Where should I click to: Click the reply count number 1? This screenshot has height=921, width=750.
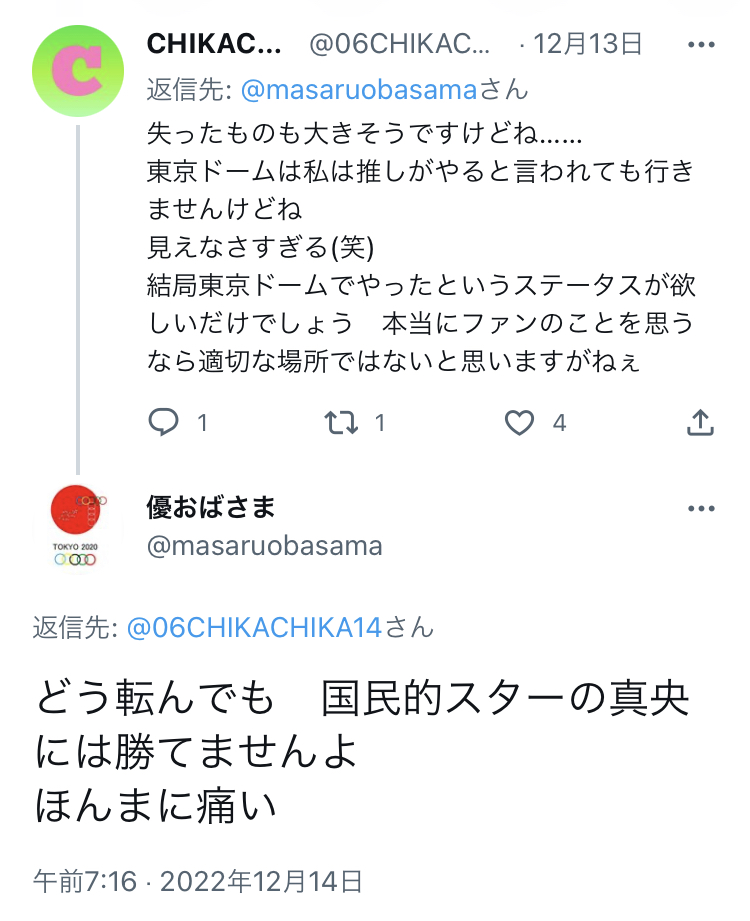pos(203,423)
